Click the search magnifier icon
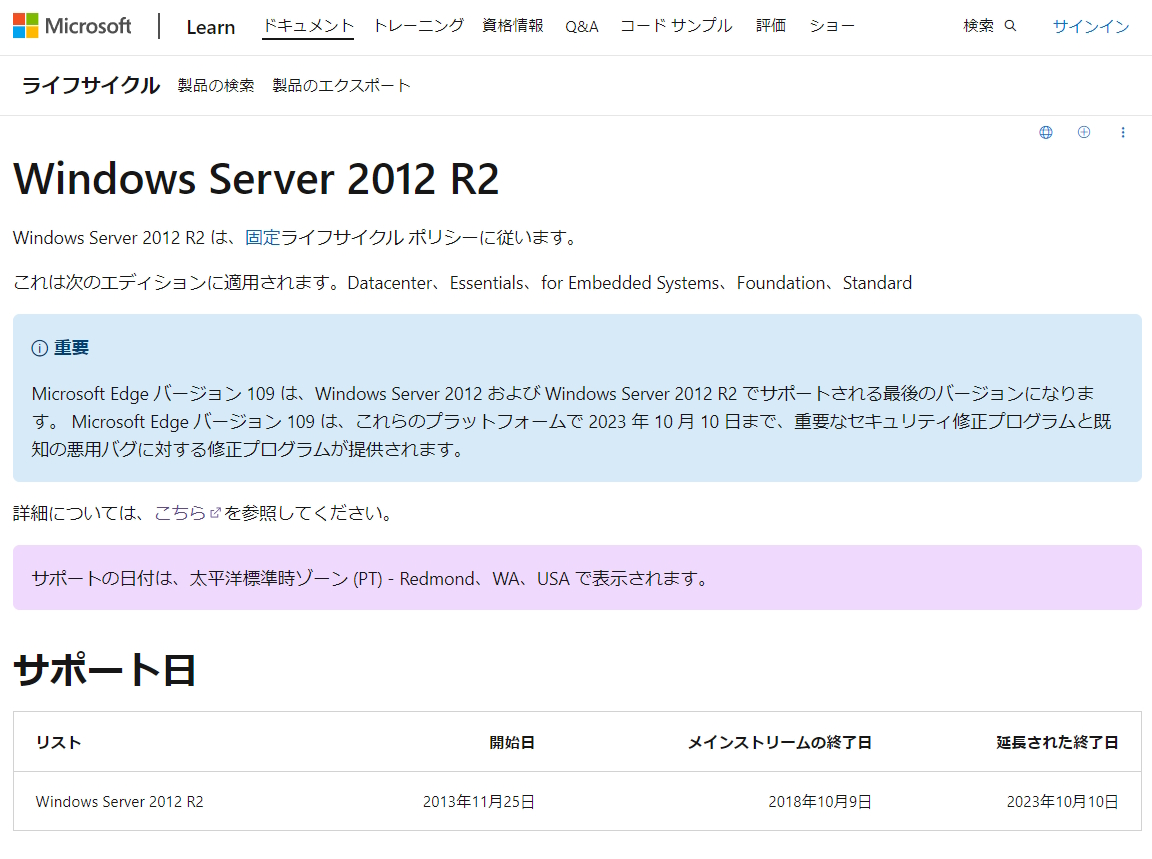 point(1010,25)
